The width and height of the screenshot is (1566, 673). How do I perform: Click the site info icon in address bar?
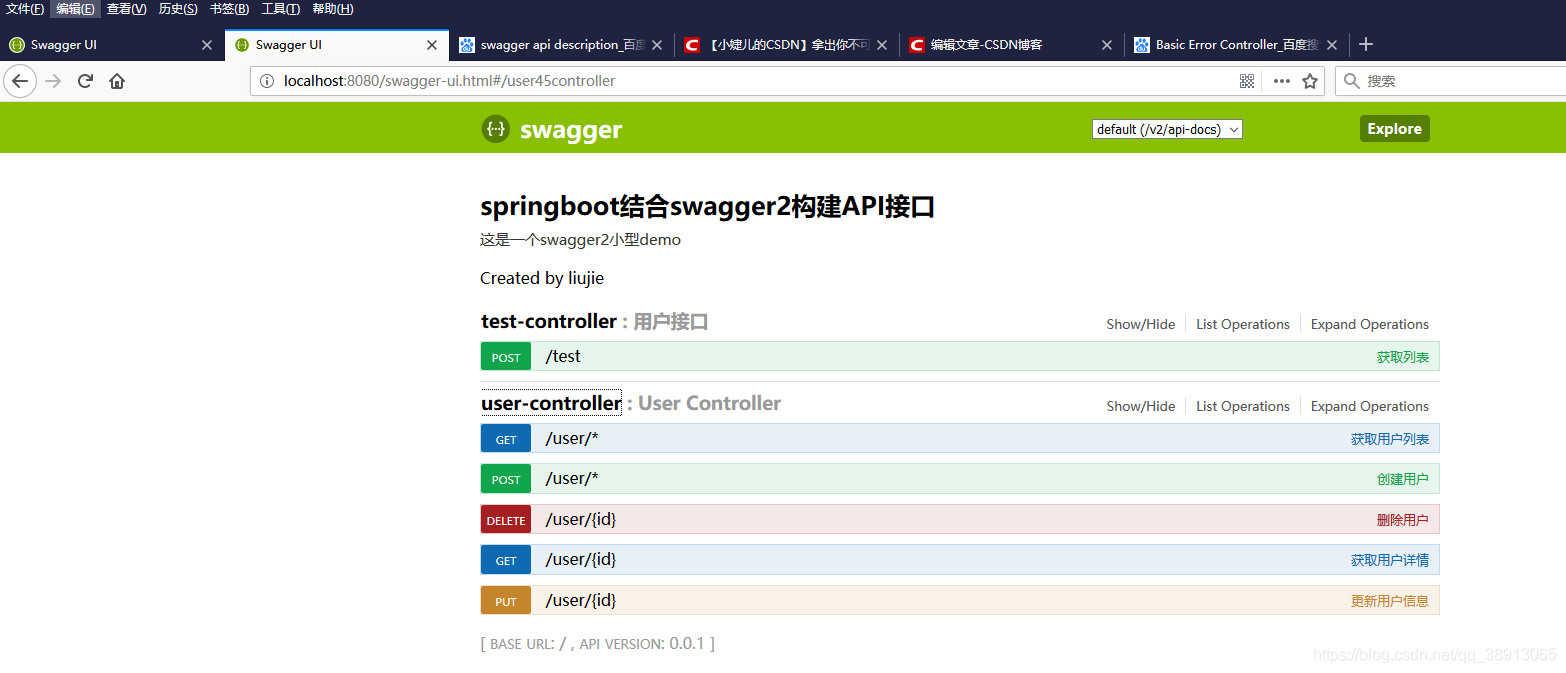click(267, 81)
